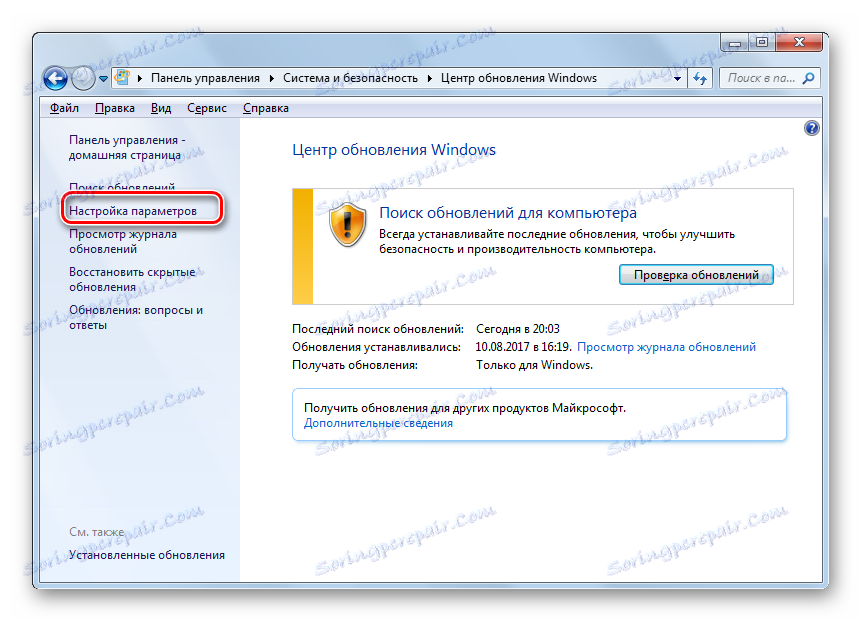
Task: Close the Windows Update window
Action: [799, 42]
